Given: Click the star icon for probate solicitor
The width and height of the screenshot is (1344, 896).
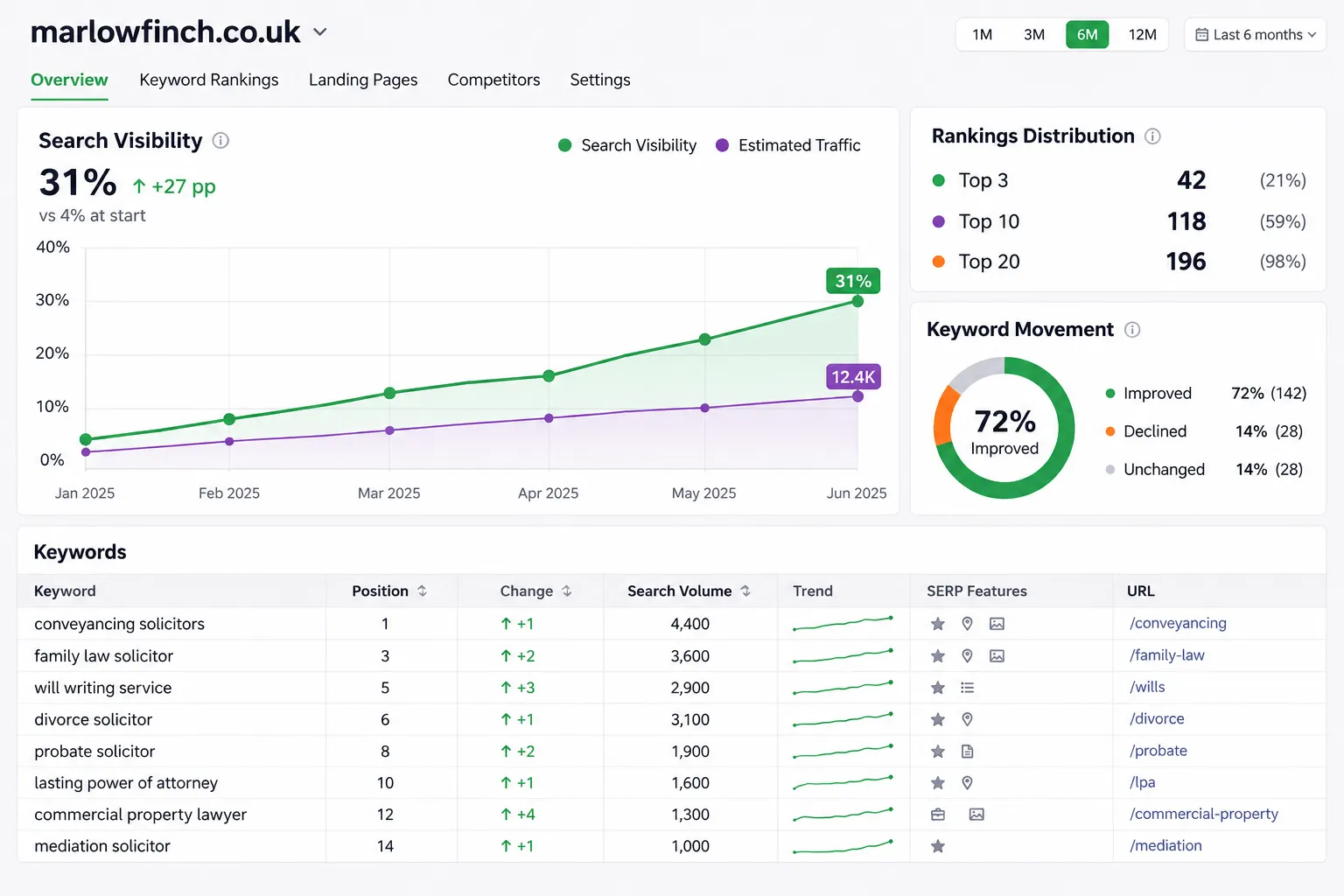Looking at the screenshot, I should click(x=938, y=752).
